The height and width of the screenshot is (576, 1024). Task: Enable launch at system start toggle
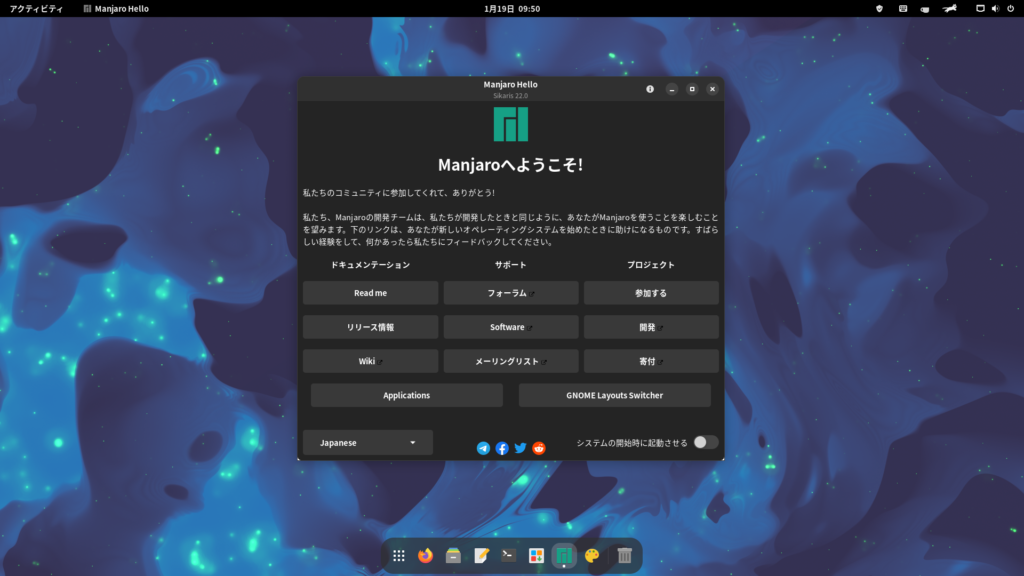[x=705, y=441]
